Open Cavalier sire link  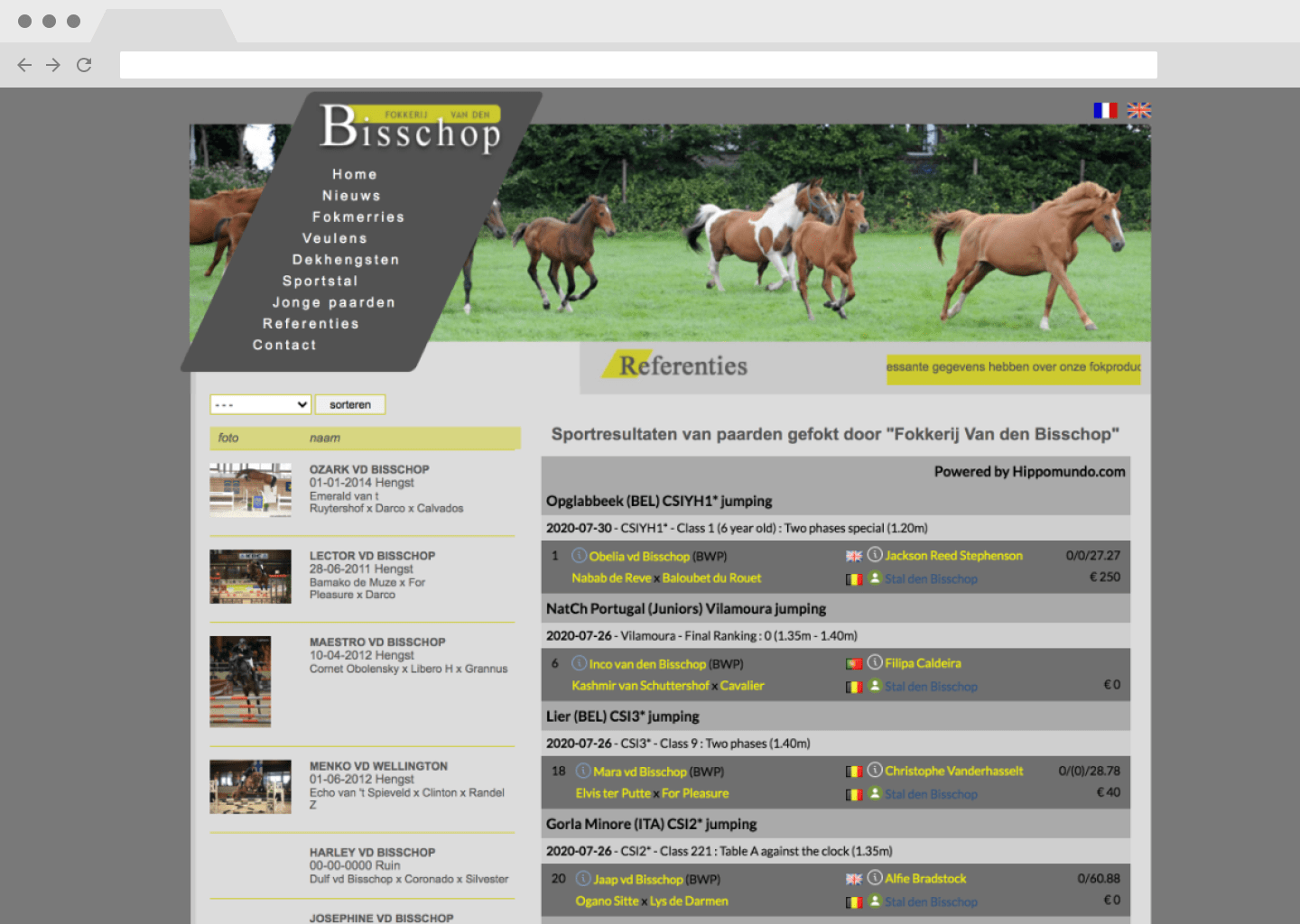[x=742, y=686]
